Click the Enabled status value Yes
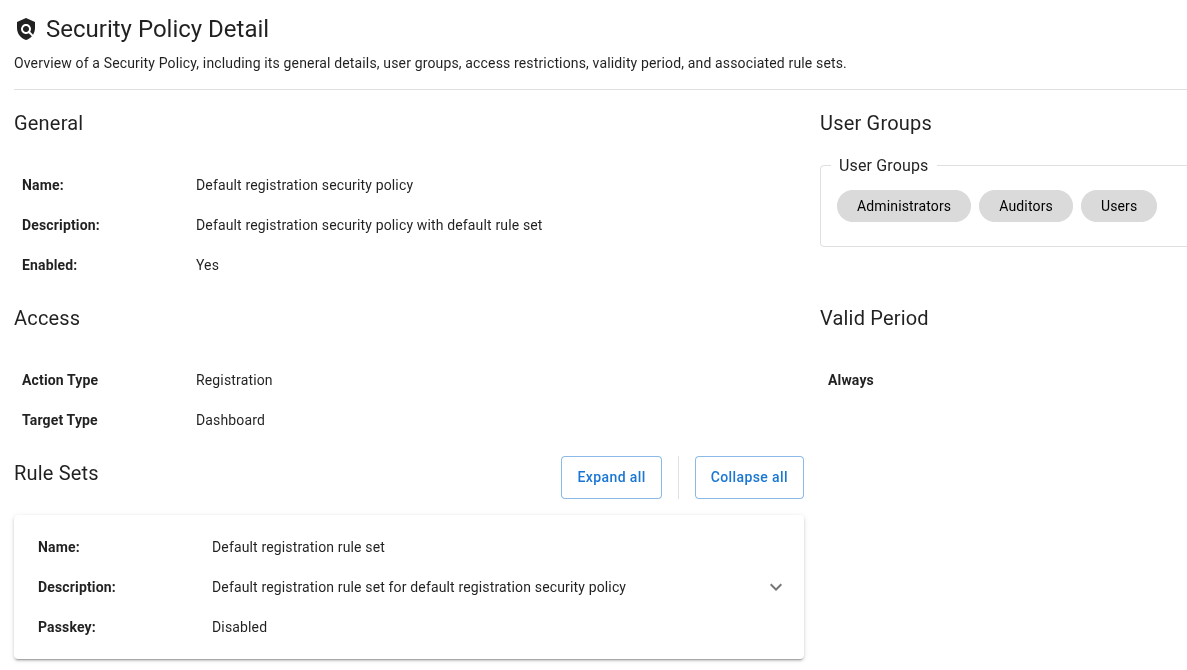This screenshot has width=1187, height=670. 207,265
